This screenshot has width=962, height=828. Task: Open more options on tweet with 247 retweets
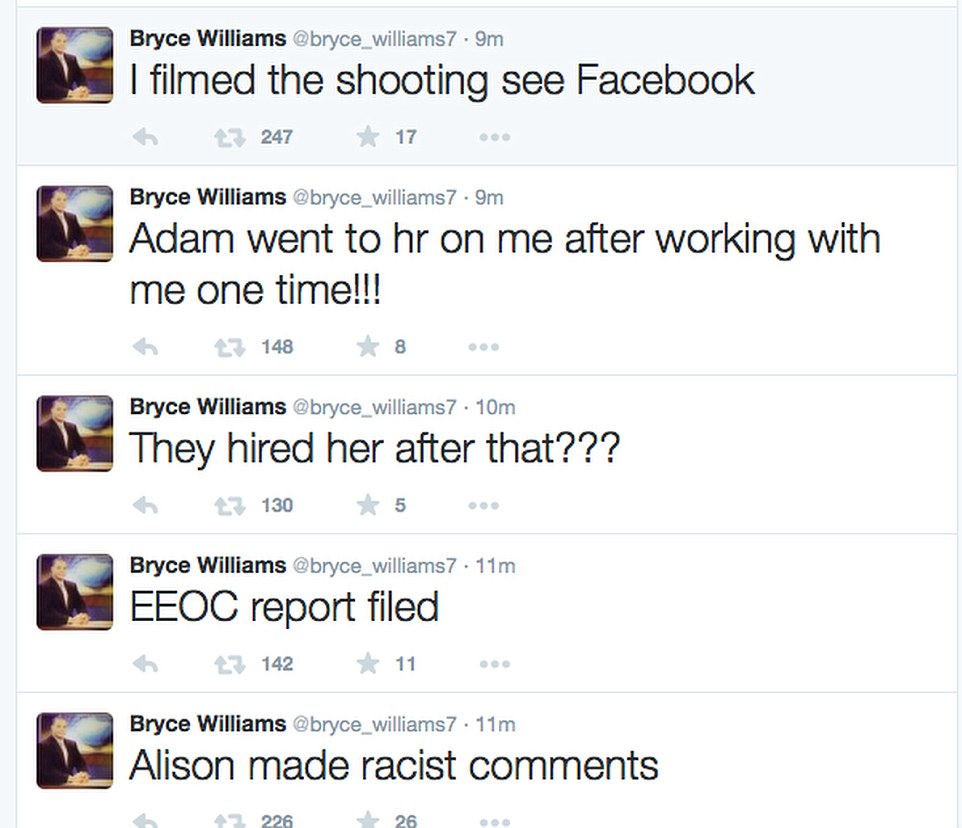tap(494, 137)
